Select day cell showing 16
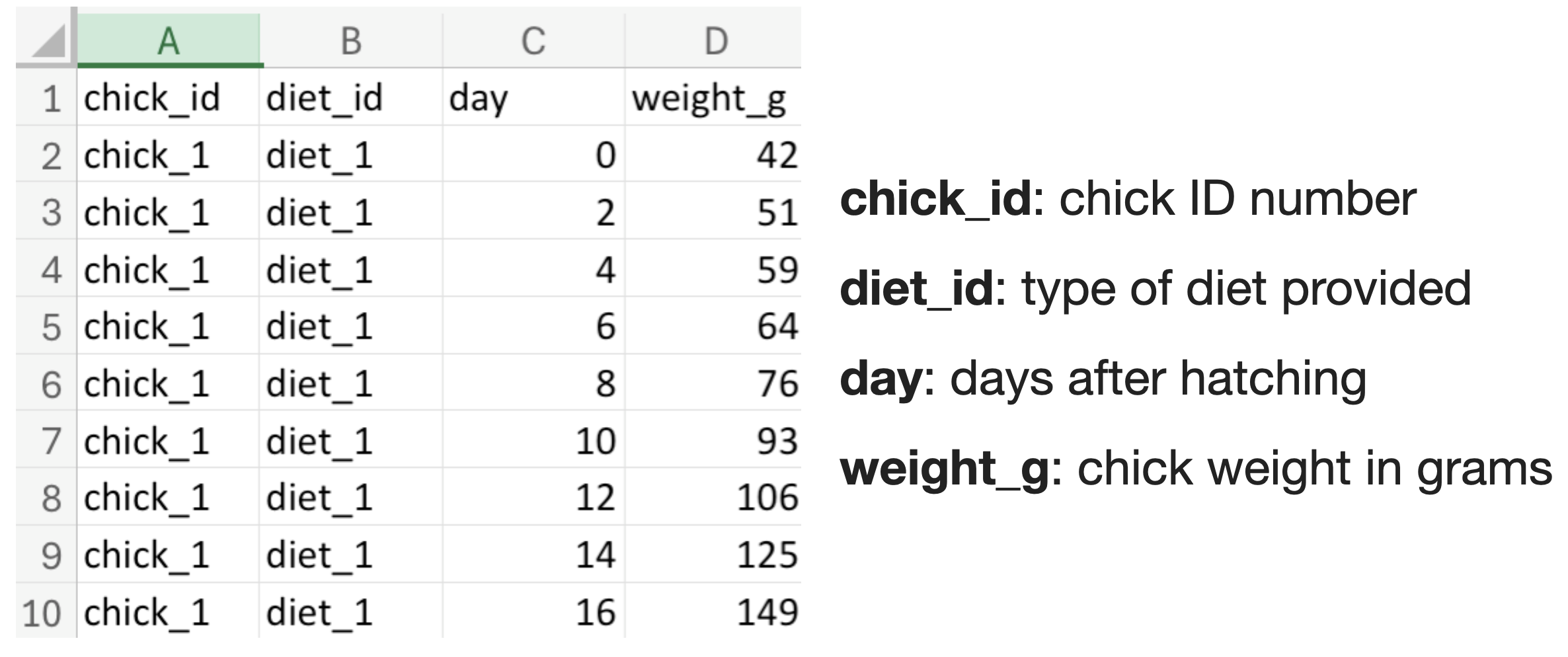Viewport: 1568px width, 657px height. click(x=533, y=613)
